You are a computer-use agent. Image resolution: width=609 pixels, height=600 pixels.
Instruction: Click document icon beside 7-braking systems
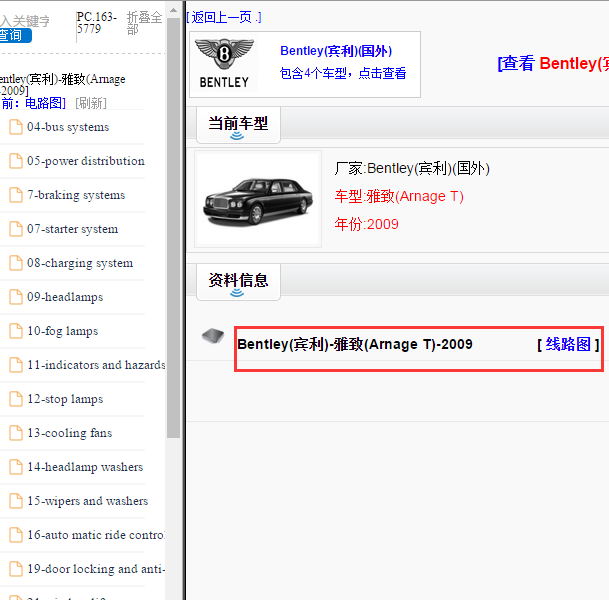(16, 195)
